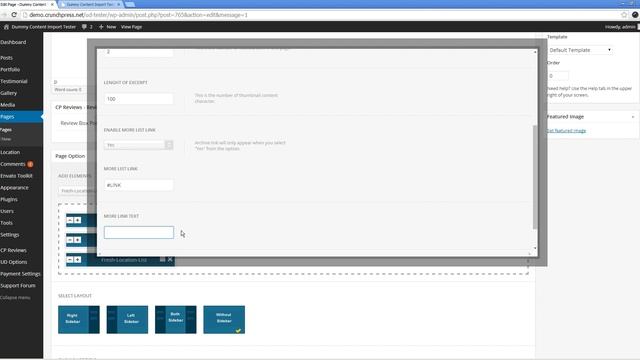Open View Page in admin bar
Screen dimensions: 640x360
(131, 27)
